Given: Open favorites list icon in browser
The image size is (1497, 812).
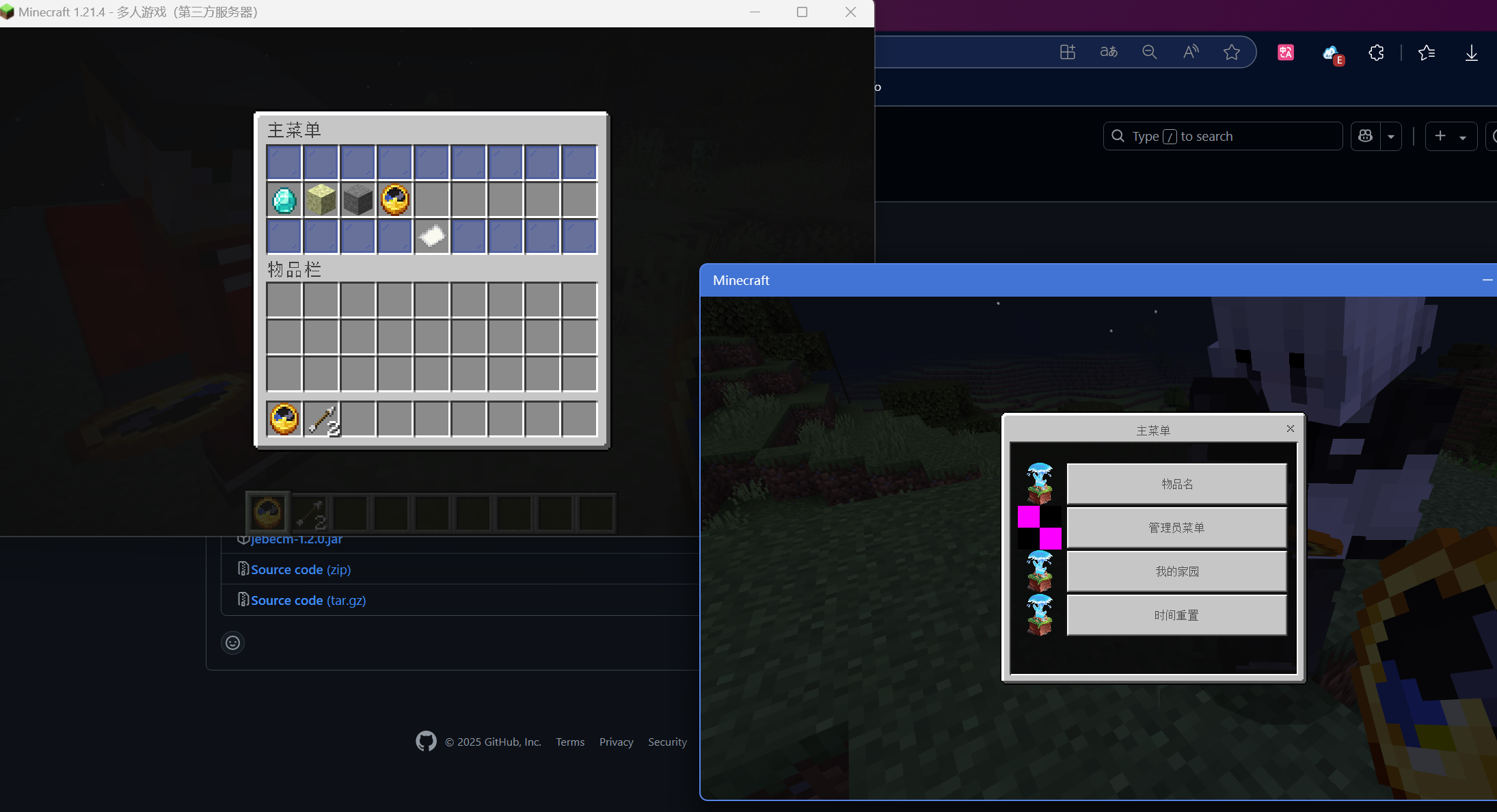Looking at the screenshot, I should point(1427,53).
